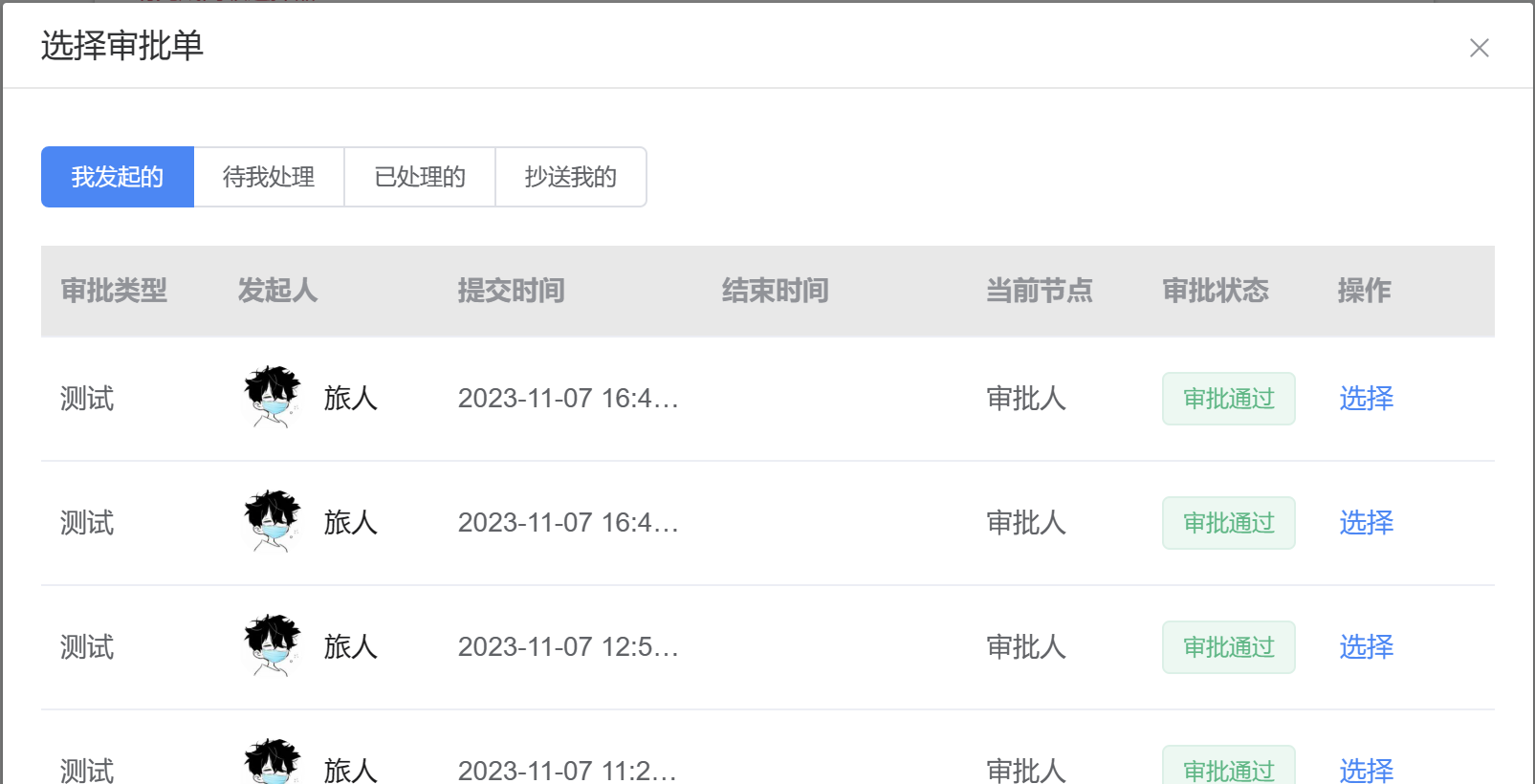Click the 审批类型 column header

point(114,291)
